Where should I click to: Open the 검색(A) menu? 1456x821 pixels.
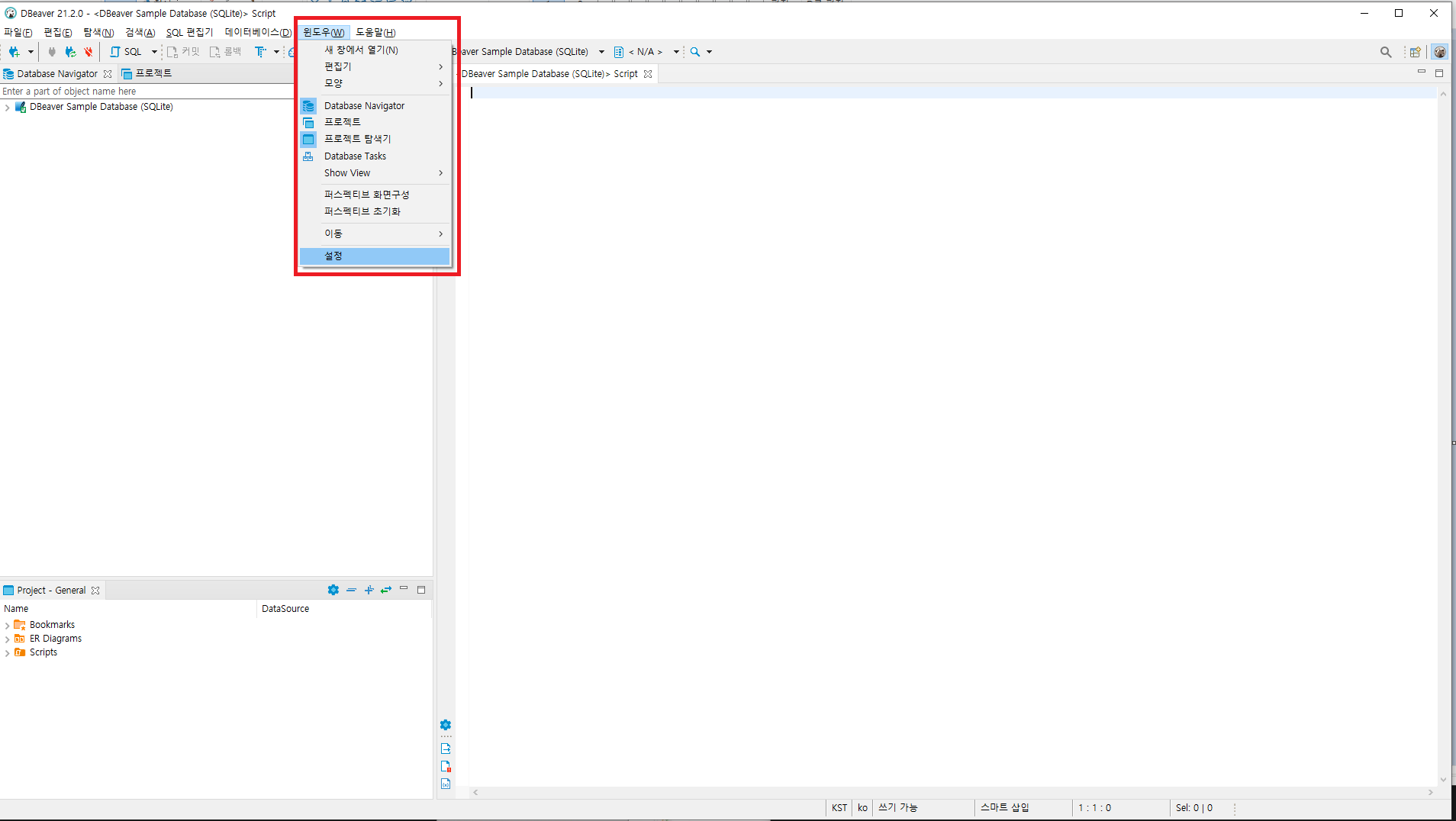(x=140, y=32)
